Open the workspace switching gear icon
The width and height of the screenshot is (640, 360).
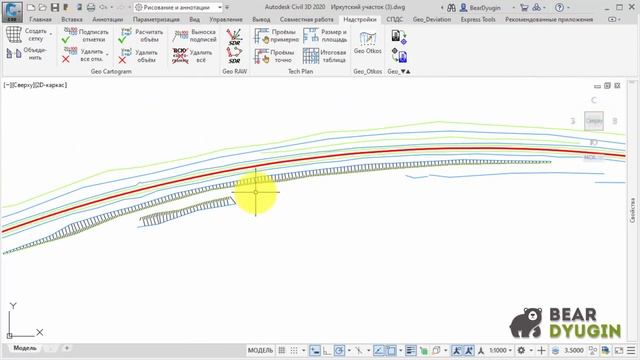(x=521, y=350)
